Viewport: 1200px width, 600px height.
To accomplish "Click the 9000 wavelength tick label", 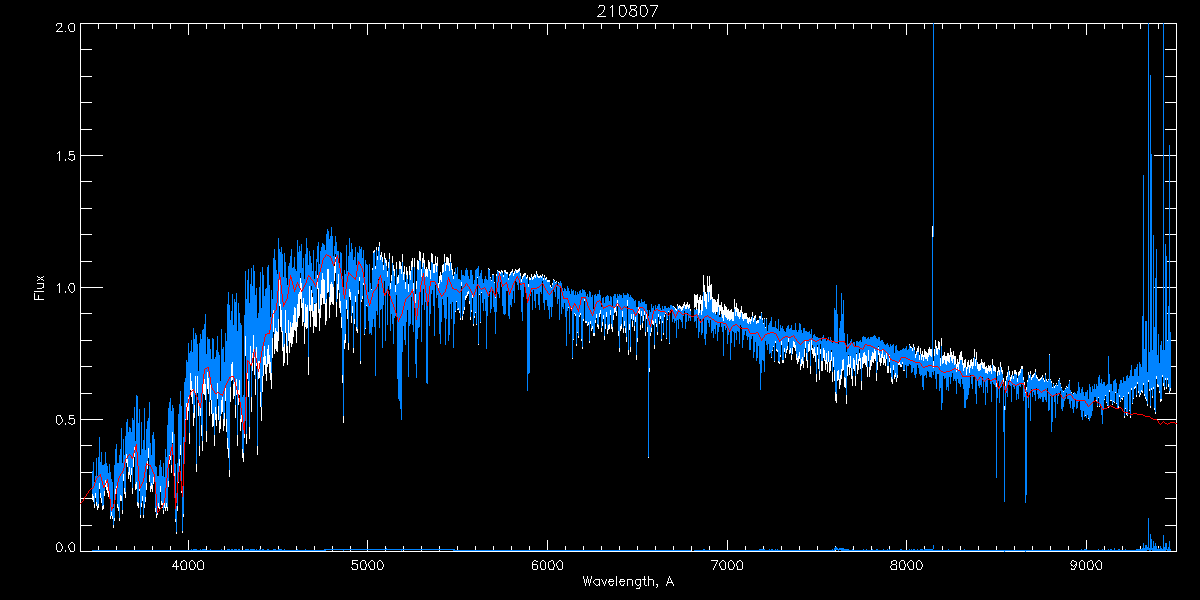I will click(1086, 565).
